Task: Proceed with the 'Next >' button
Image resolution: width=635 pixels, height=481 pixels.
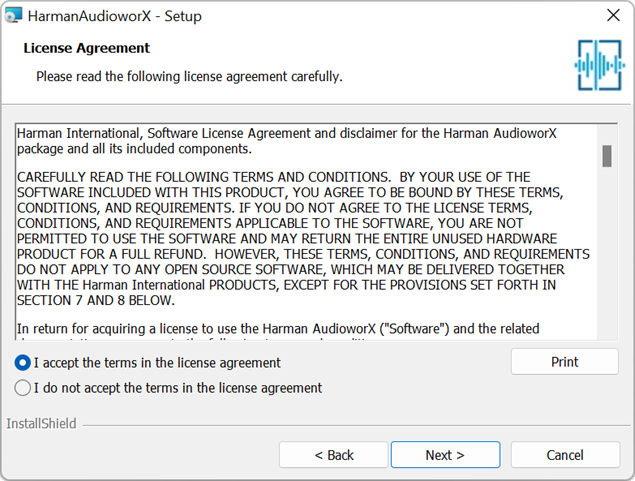Action: (445, 455)
